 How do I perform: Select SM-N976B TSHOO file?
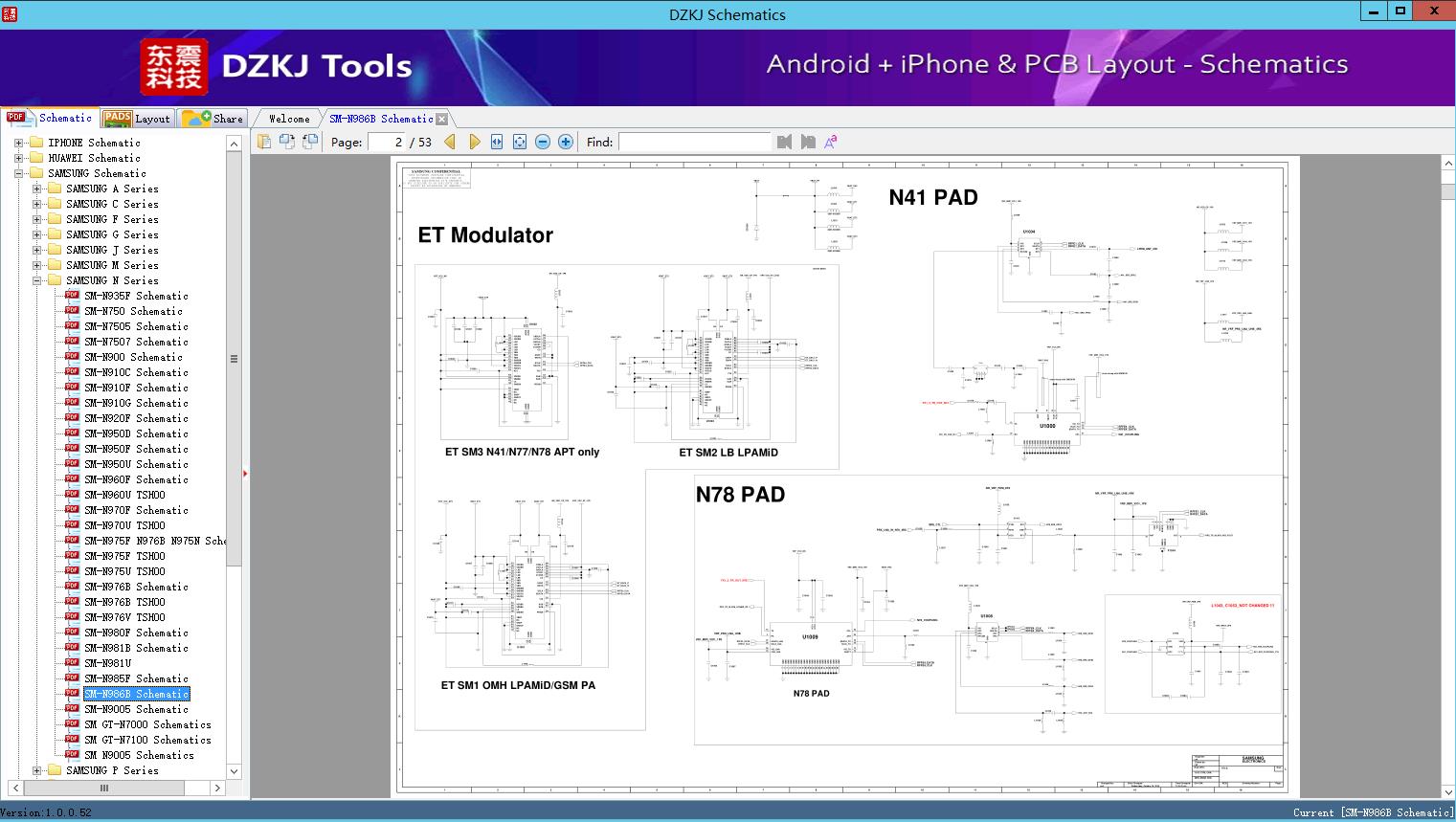(x=123, y=602)
